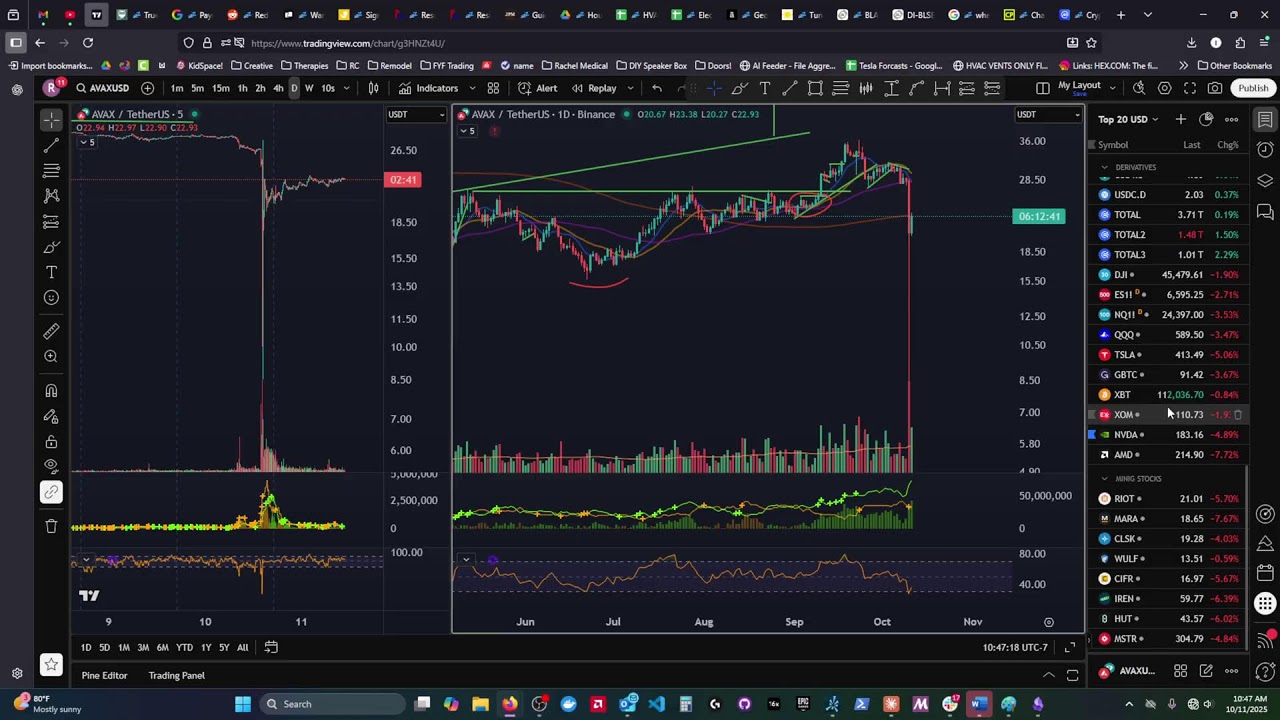Screen dimensions: 1280x720
Task: Select MSTR in the watchlist
Action: tap(1170, 639)
